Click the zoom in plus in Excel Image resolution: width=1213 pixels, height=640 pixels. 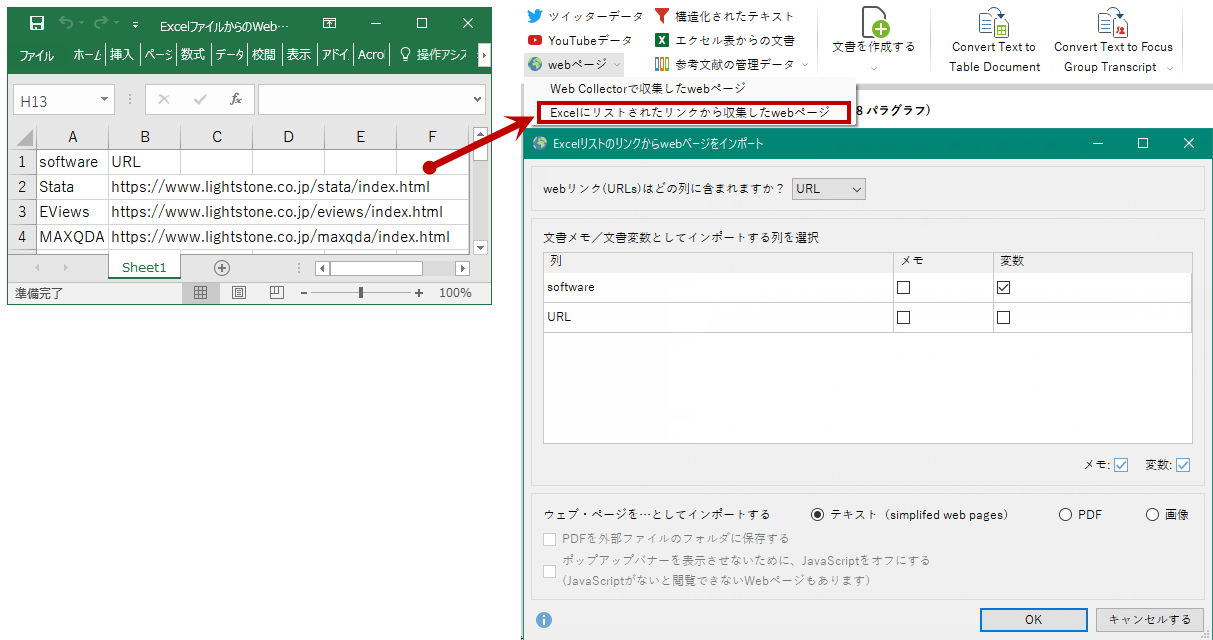(x=419, y=293)
